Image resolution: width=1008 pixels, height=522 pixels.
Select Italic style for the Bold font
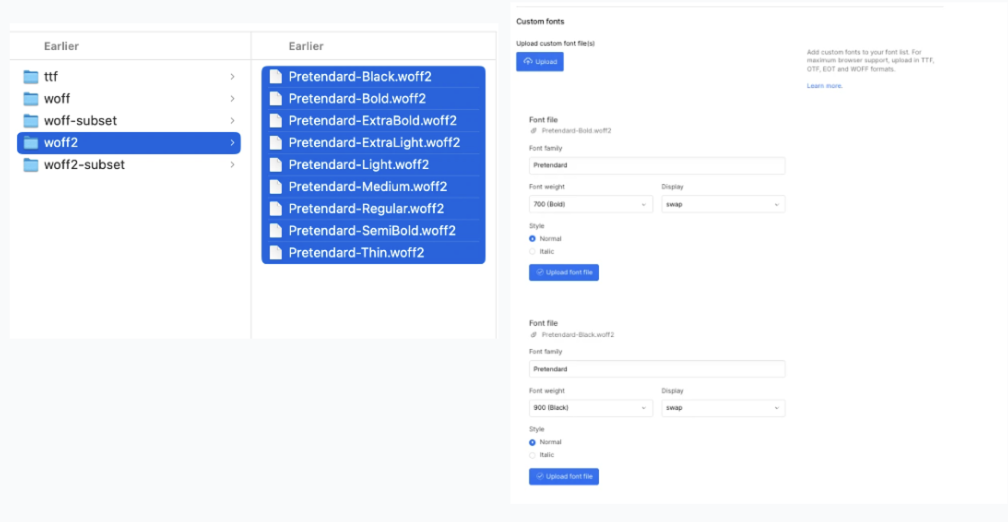(532, 251)
